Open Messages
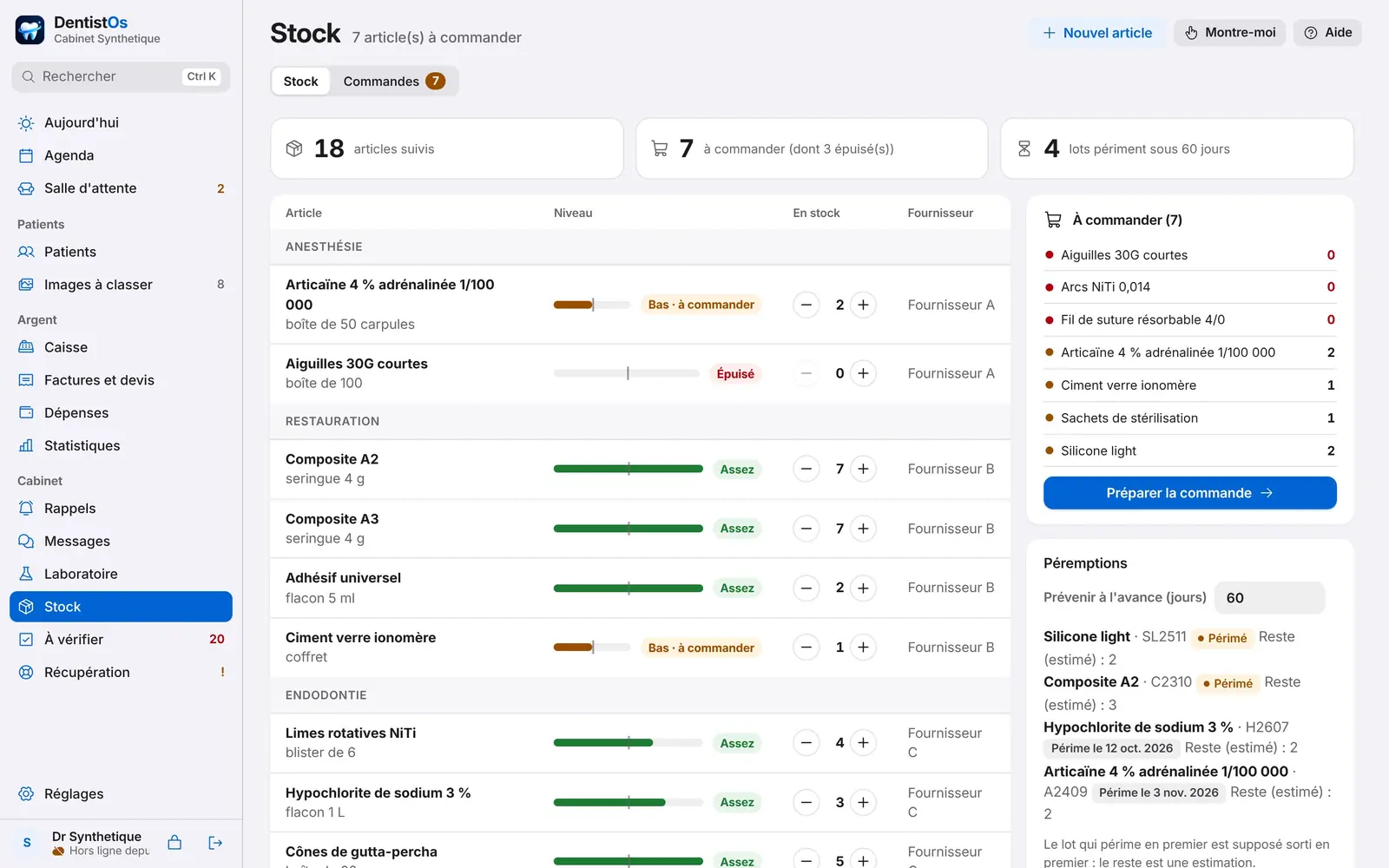This screenshot has width=1389, height=868. click(121, 542)
